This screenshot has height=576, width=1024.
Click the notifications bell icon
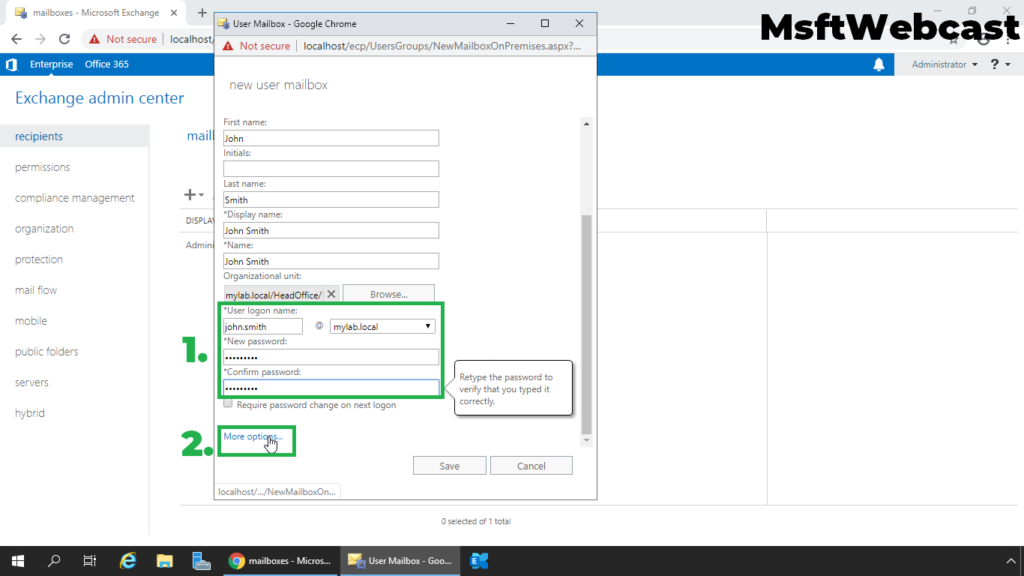pyautogui.click(x=878, y=64)
